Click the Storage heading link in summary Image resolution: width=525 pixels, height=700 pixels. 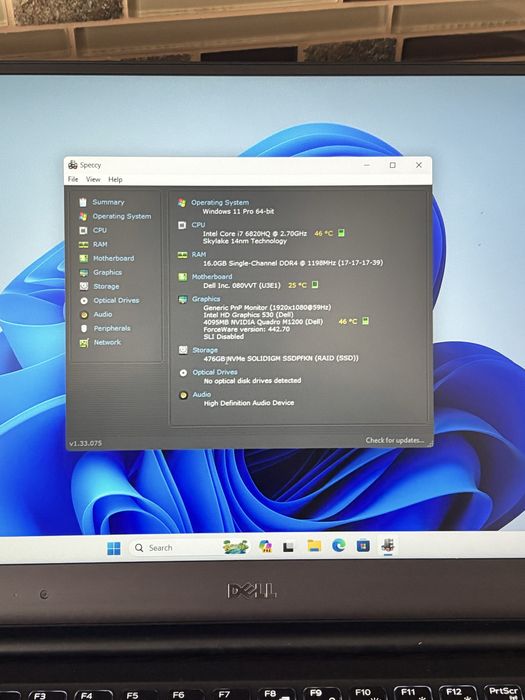coord(205,350)
